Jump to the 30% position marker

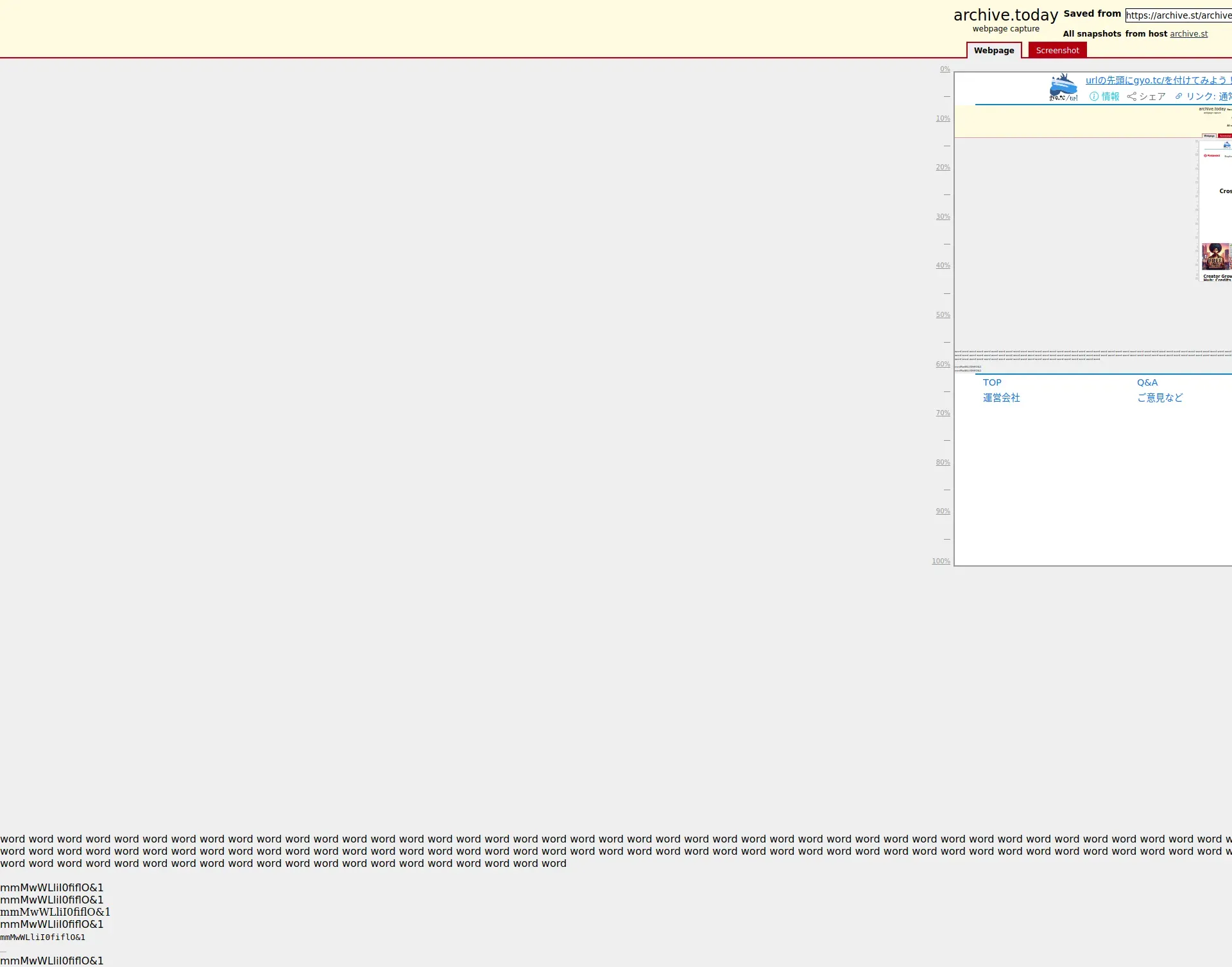point(943,217)
